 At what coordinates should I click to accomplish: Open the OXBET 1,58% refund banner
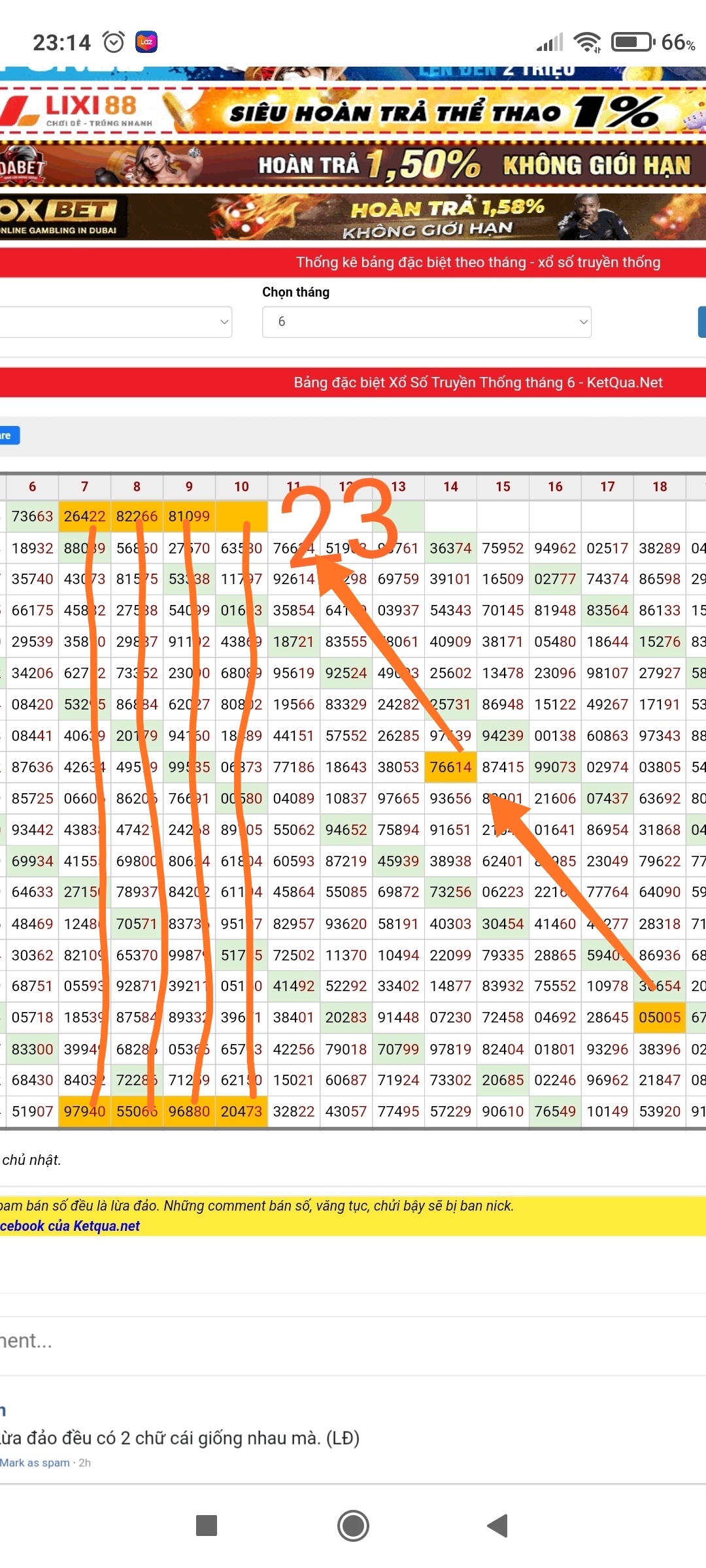pyautogui.click(x=353, y=217)
